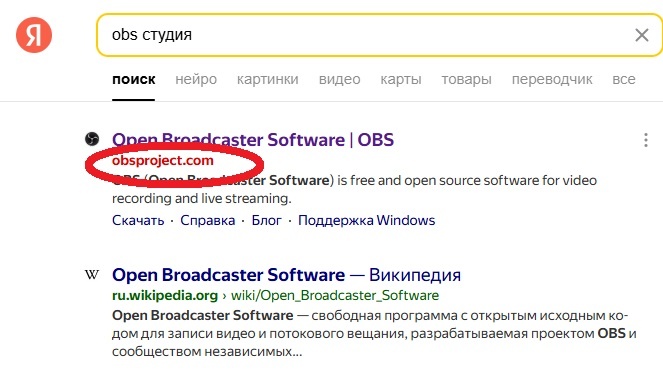Open 'Open Broadcaster Software — Википедия' result
The image size is (663, 371).
(x=286, y=275)
